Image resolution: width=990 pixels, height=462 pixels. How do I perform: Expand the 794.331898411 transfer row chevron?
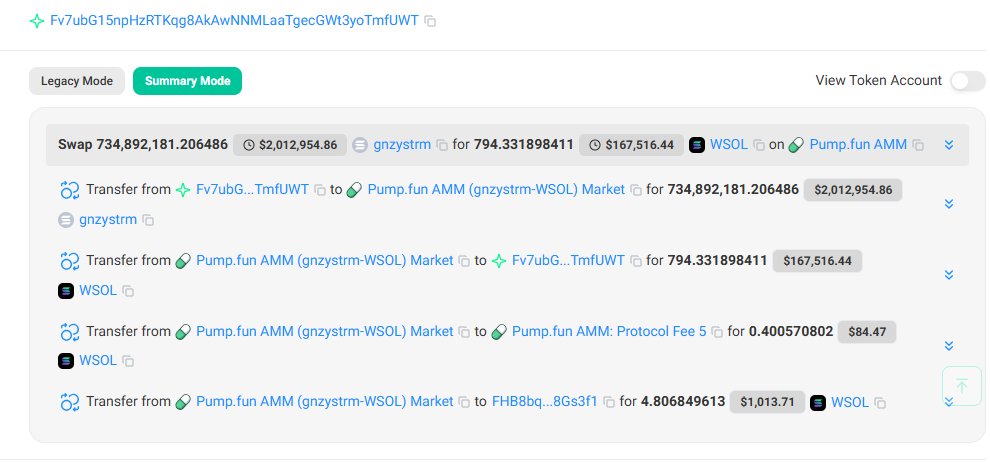(948, 275)
